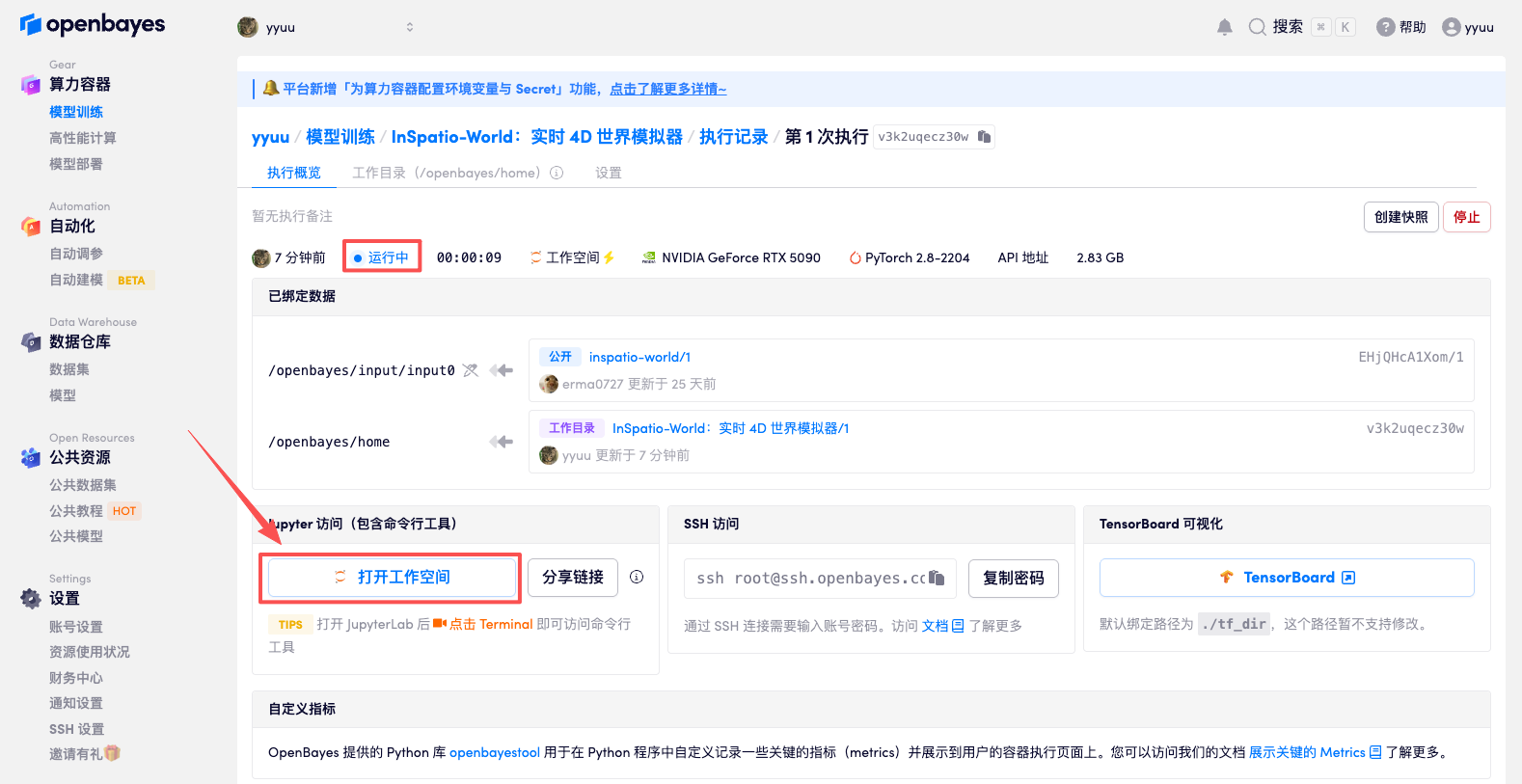
Task: Open 公共模型 in the sidebar
Action: pos(76,536)
